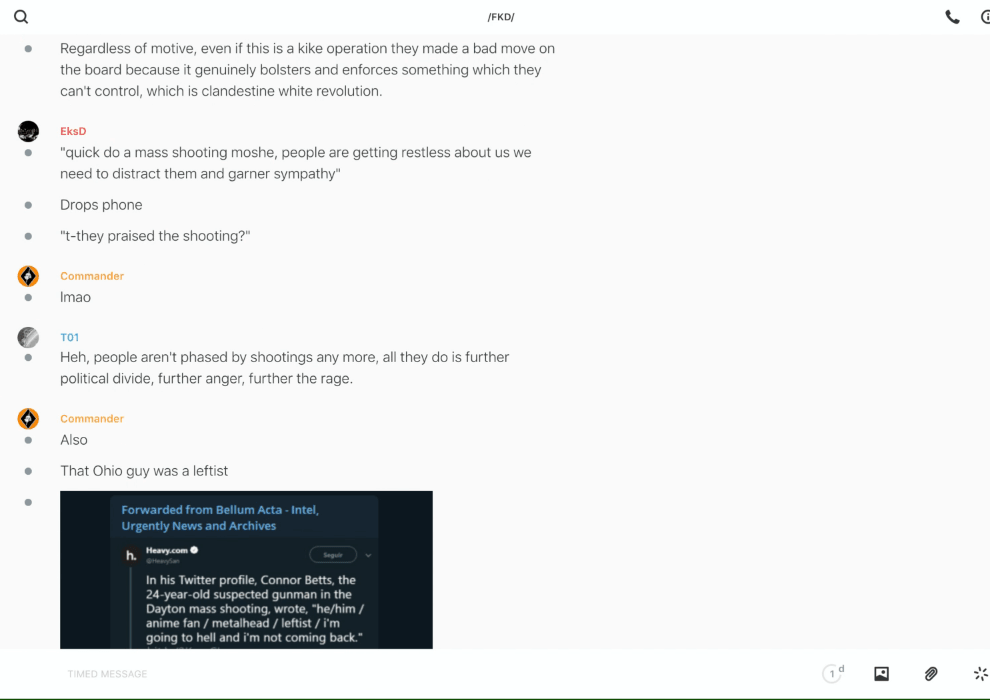Open T01's profile avatar
This screenshot has width=990, height=700.
pos(28,338)
